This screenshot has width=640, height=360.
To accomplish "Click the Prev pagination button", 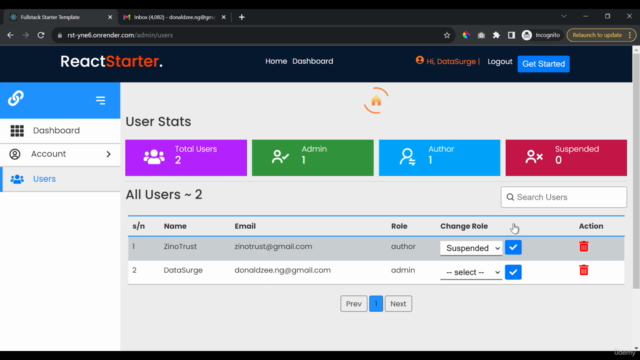I will [x=353, y=304].
